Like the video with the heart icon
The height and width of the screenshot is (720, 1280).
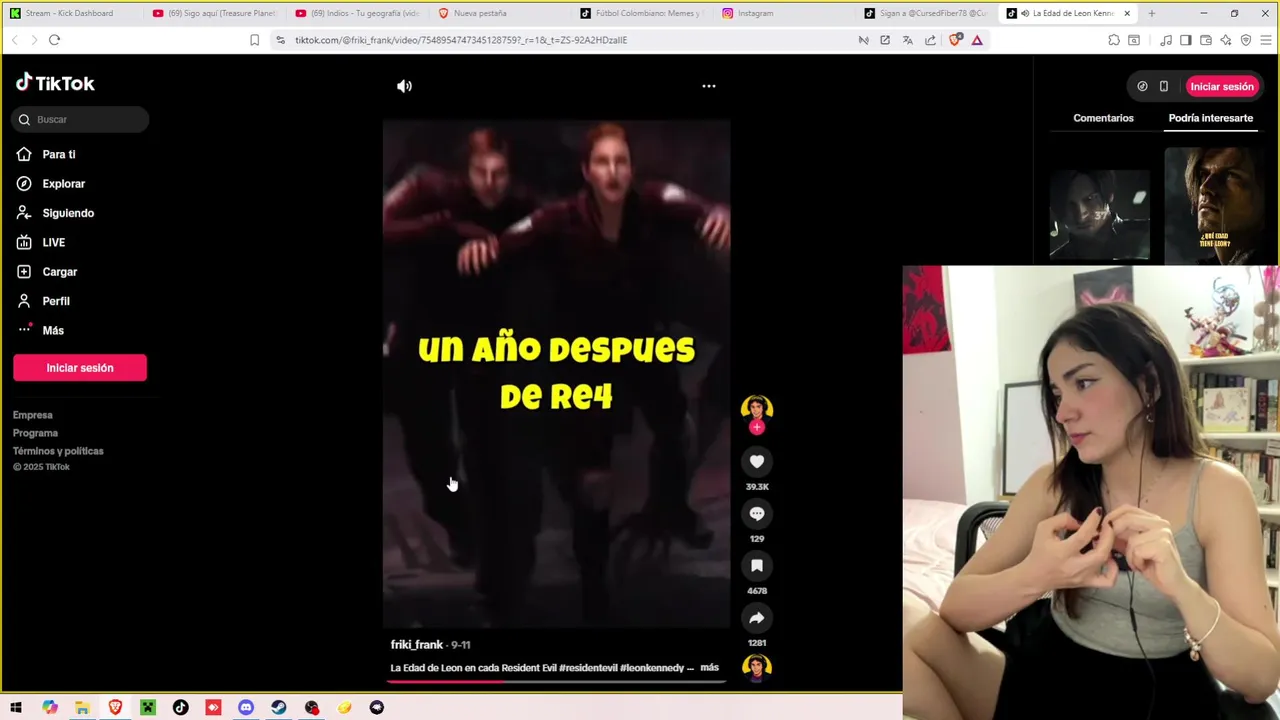tap(757, 461)
